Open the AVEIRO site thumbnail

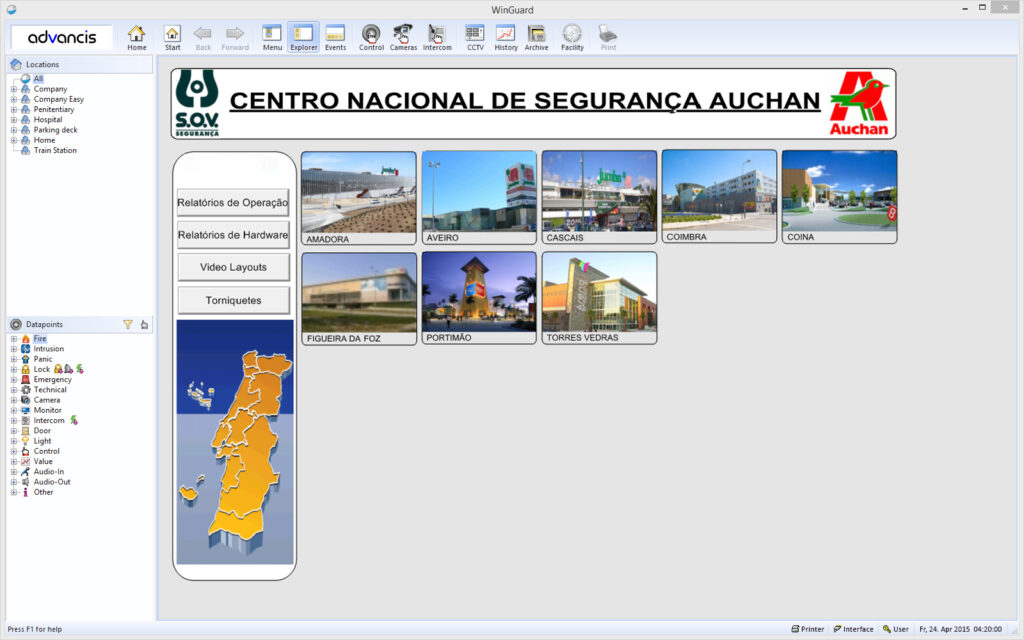tap(479, 198)
